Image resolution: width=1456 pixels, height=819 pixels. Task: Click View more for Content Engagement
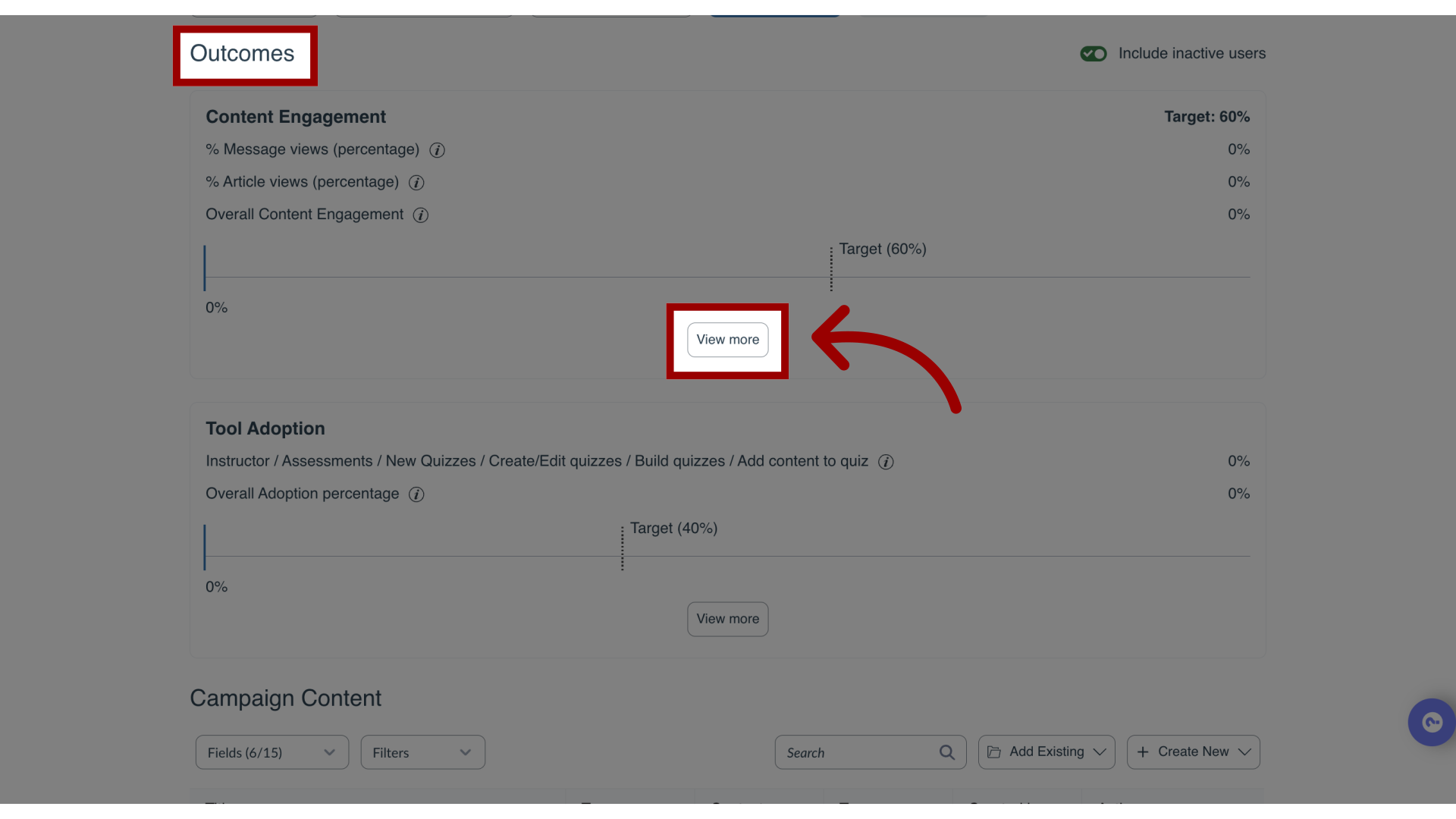tap(727, 339)
